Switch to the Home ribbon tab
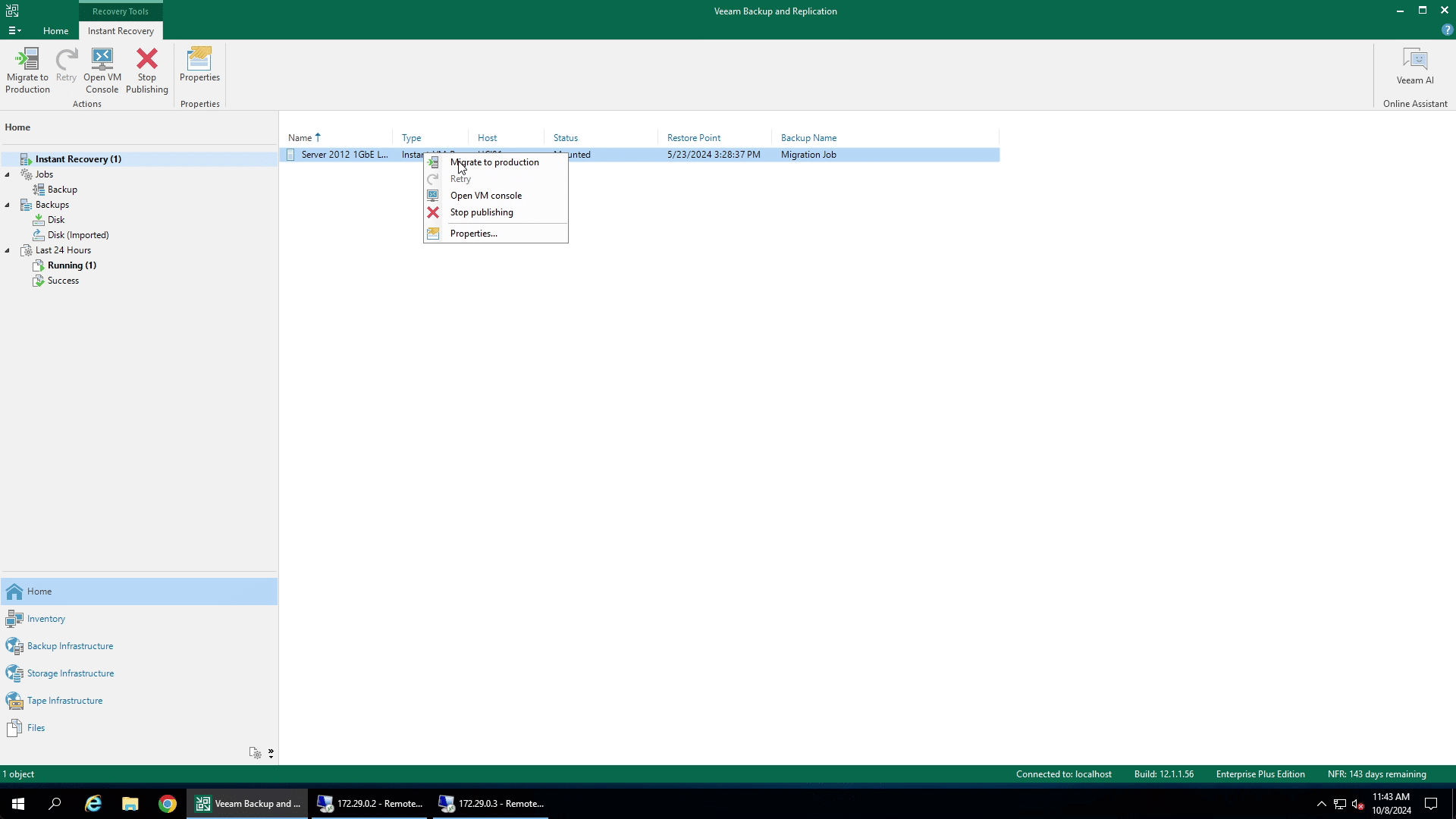1456x819 pixels. tap(55, 31)
